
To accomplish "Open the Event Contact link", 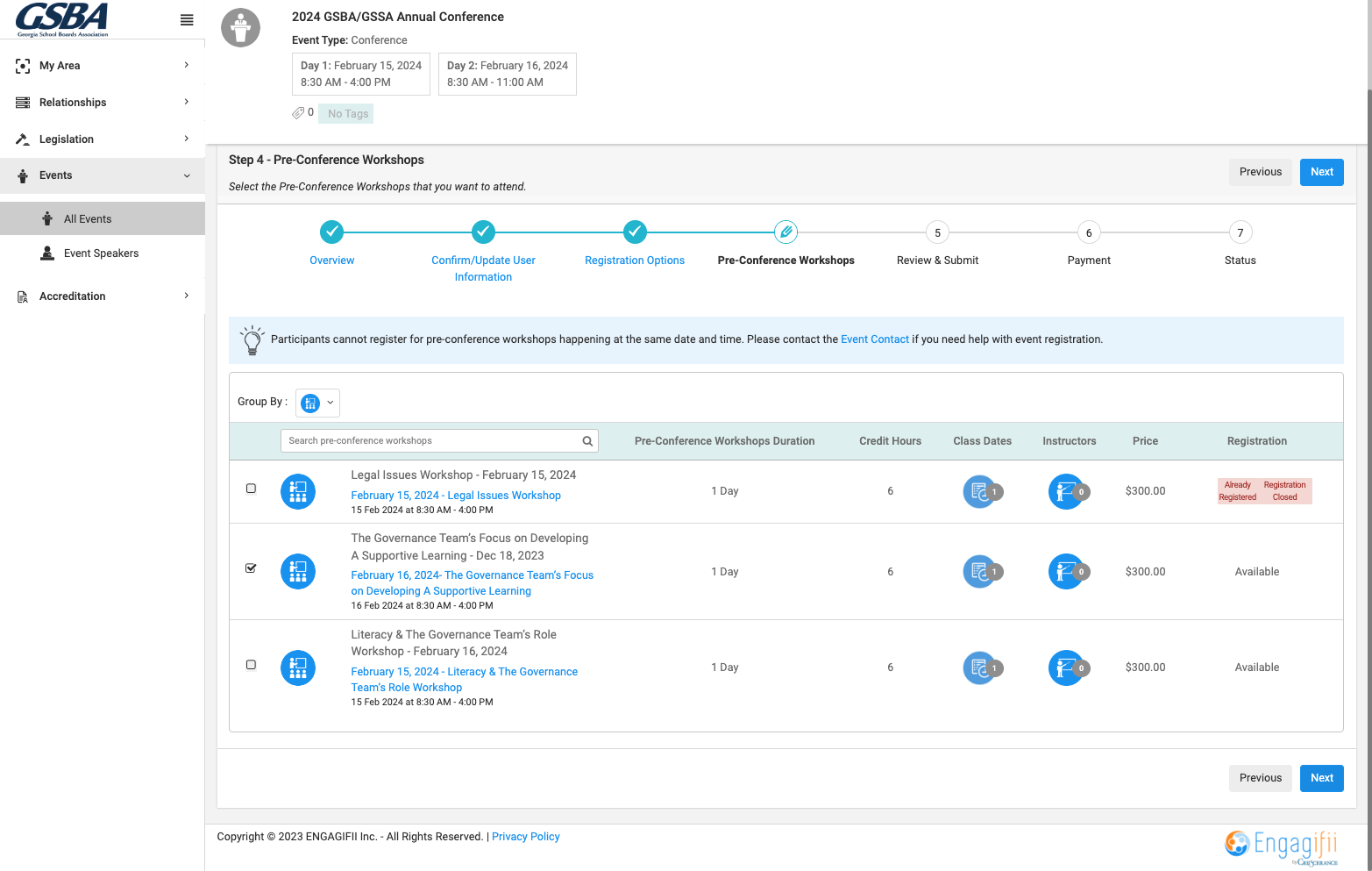I will click(874, 339).
